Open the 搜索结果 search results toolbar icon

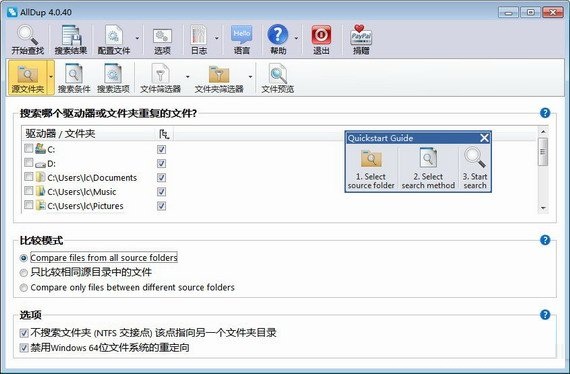tap(71, 40)
